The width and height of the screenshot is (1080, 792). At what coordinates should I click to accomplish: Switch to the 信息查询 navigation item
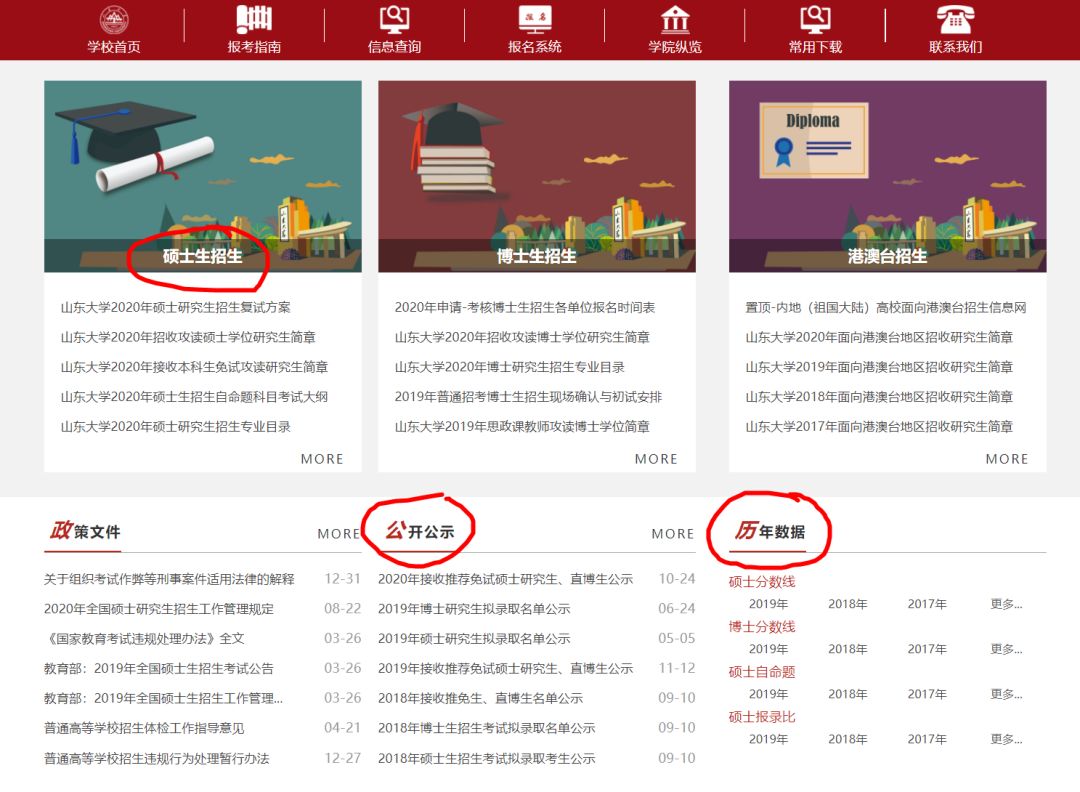click(x=393, y=44)
